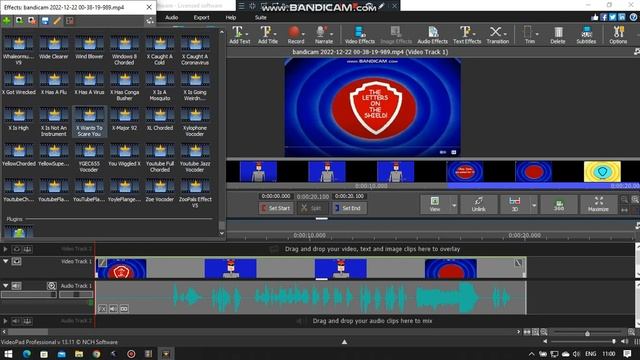This screenshot has width=640, height=360.
Task: Toggle the fade icon on the audio clip
Action: tap(102, 309)
